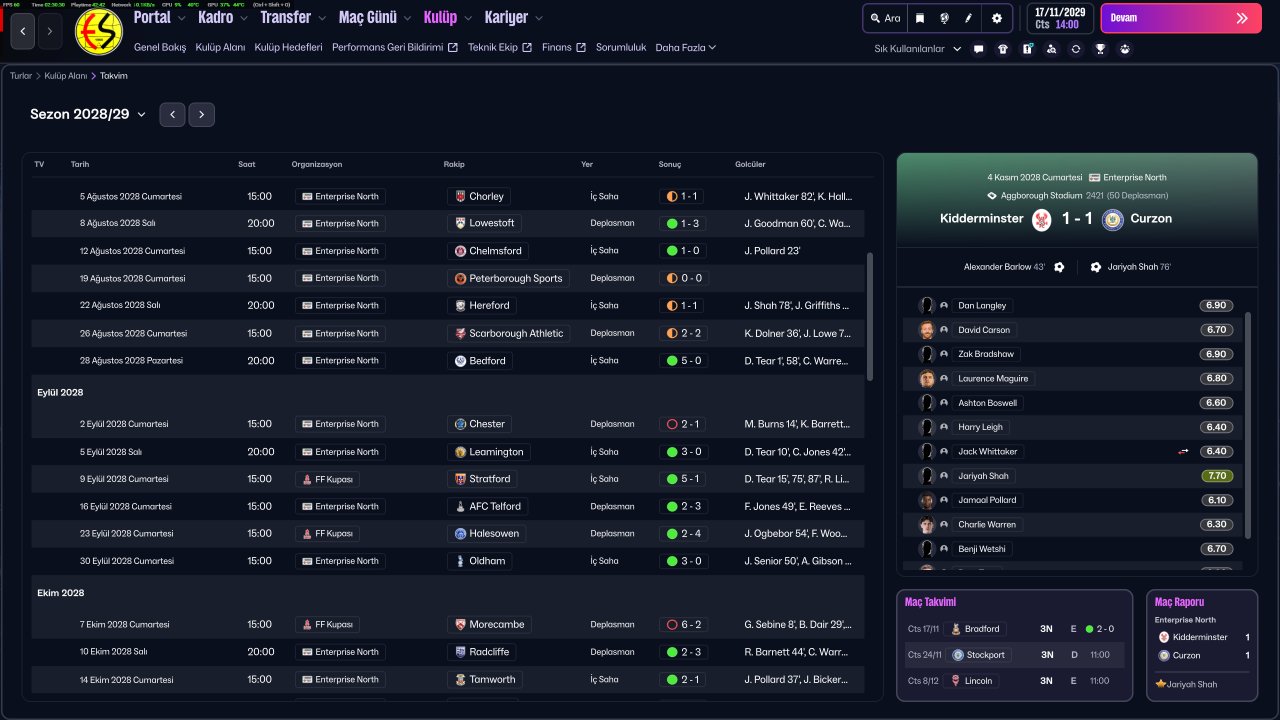
Task: Open the shirt shortcut icon
Action: 1003,49
